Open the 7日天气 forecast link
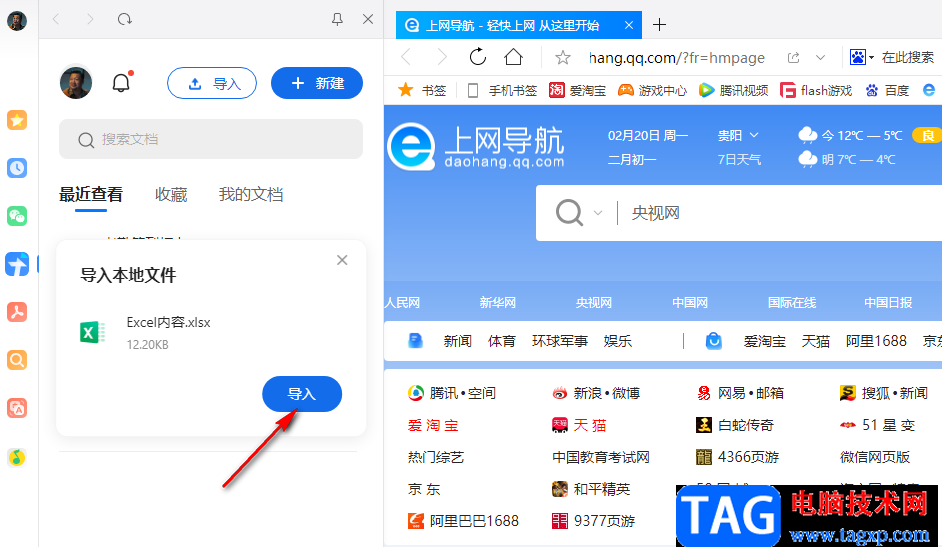The height and width of the screenshot is (547, 942). click(739, 160)
